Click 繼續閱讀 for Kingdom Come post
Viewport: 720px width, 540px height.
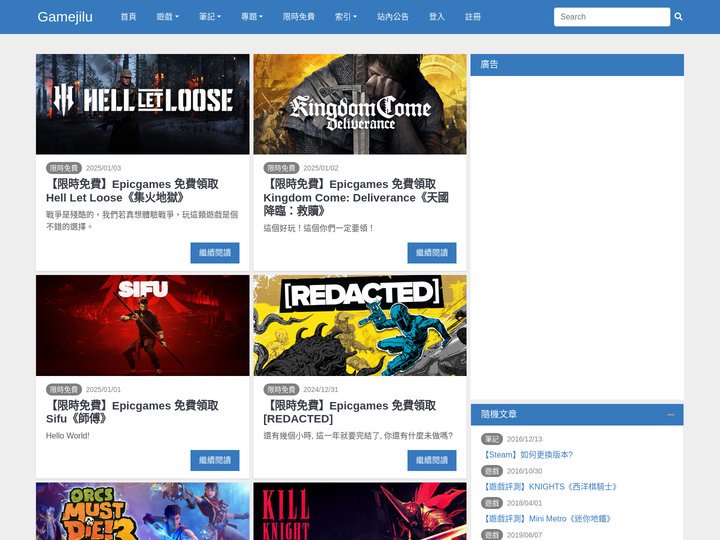pyautogui.click(x=432, y=253)
